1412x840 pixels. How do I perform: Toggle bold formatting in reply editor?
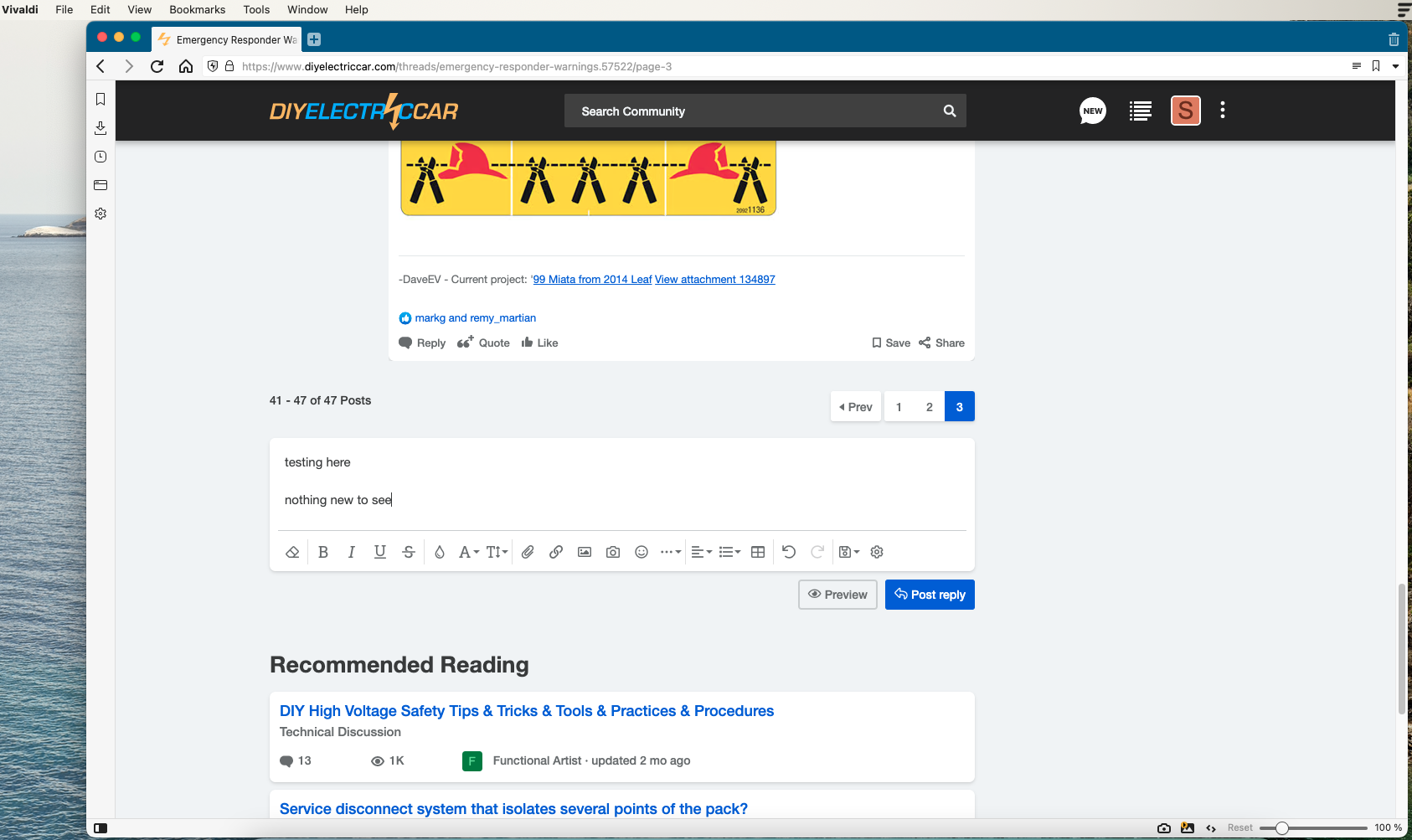coord(323,552)
